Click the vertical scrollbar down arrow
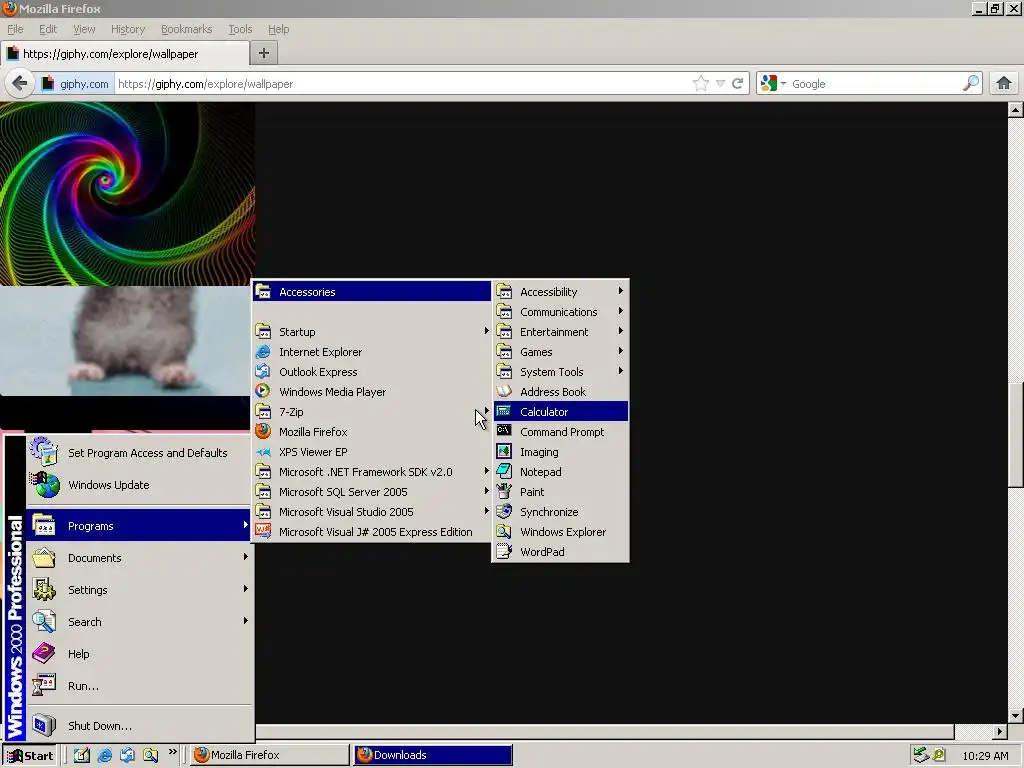Image resolution: width=1024 pixels, height=768 pixels. pyautogui.click(x=1016, y=716)
